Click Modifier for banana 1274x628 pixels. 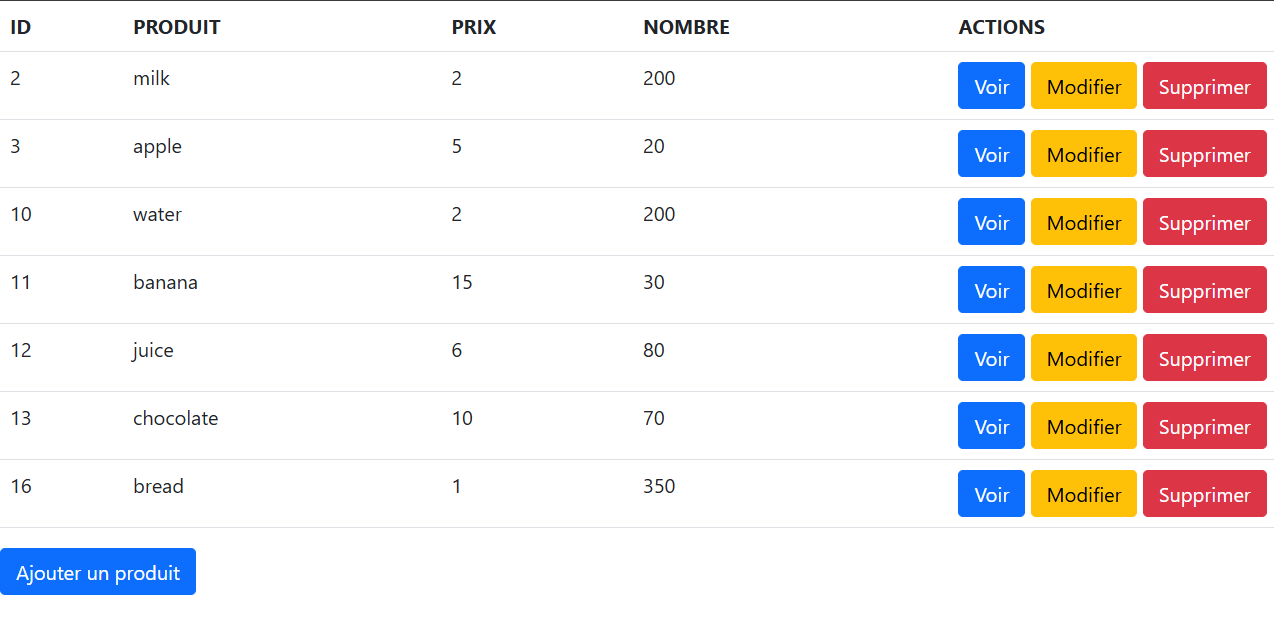coord(1083,290)
